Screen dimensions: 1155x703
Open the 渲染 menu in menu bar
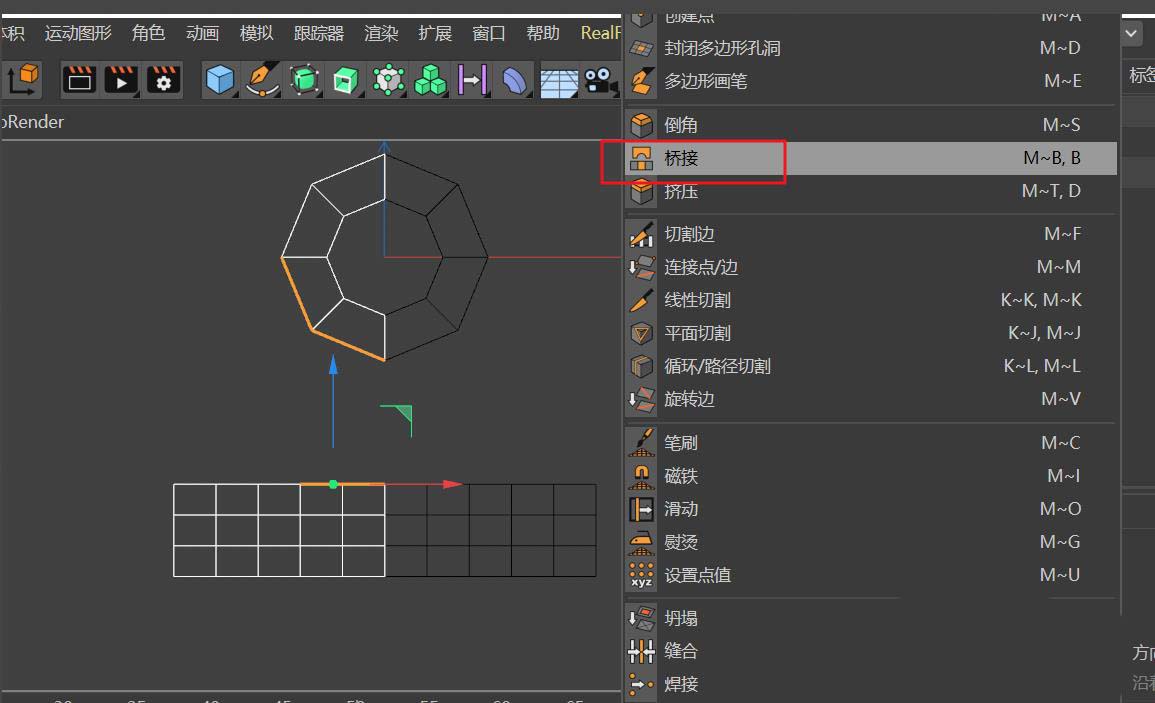tap(381, 33)
